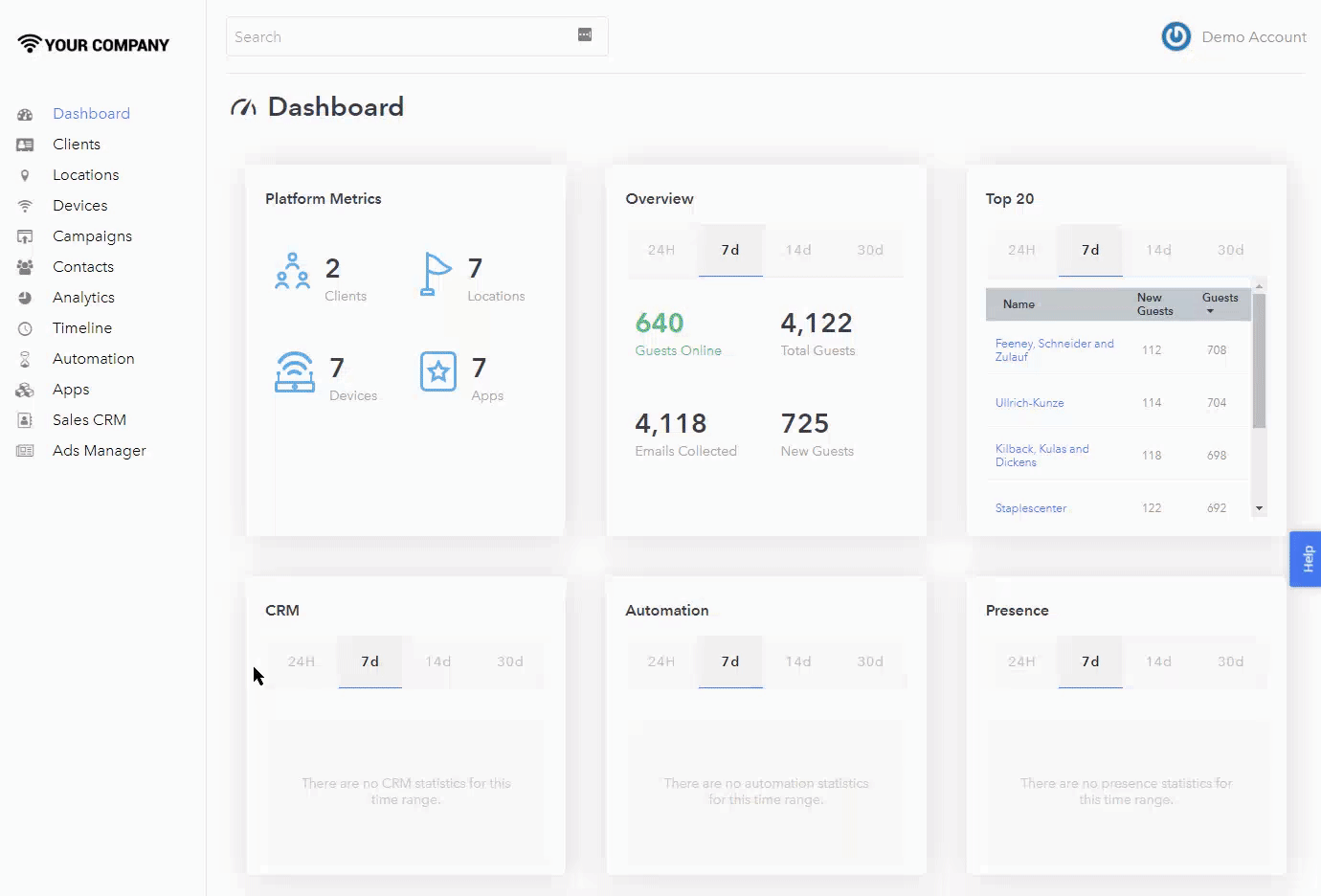Select the Locations pin icon
Screen dimensions: 1321x896
tap(25, 175)
